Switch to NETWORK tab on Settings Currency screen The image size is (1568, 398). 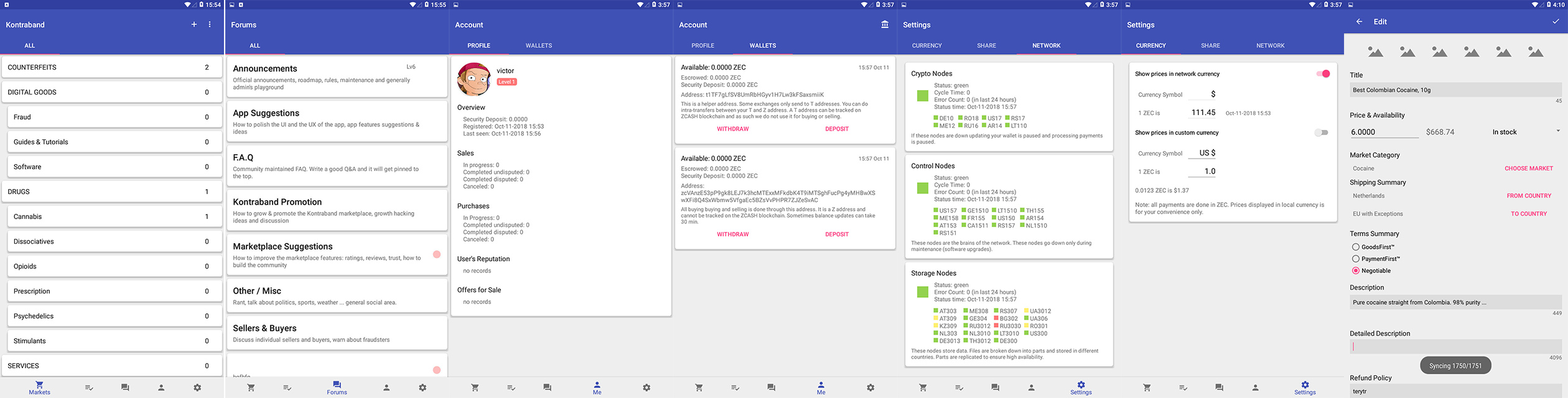tap(1270, 45)
